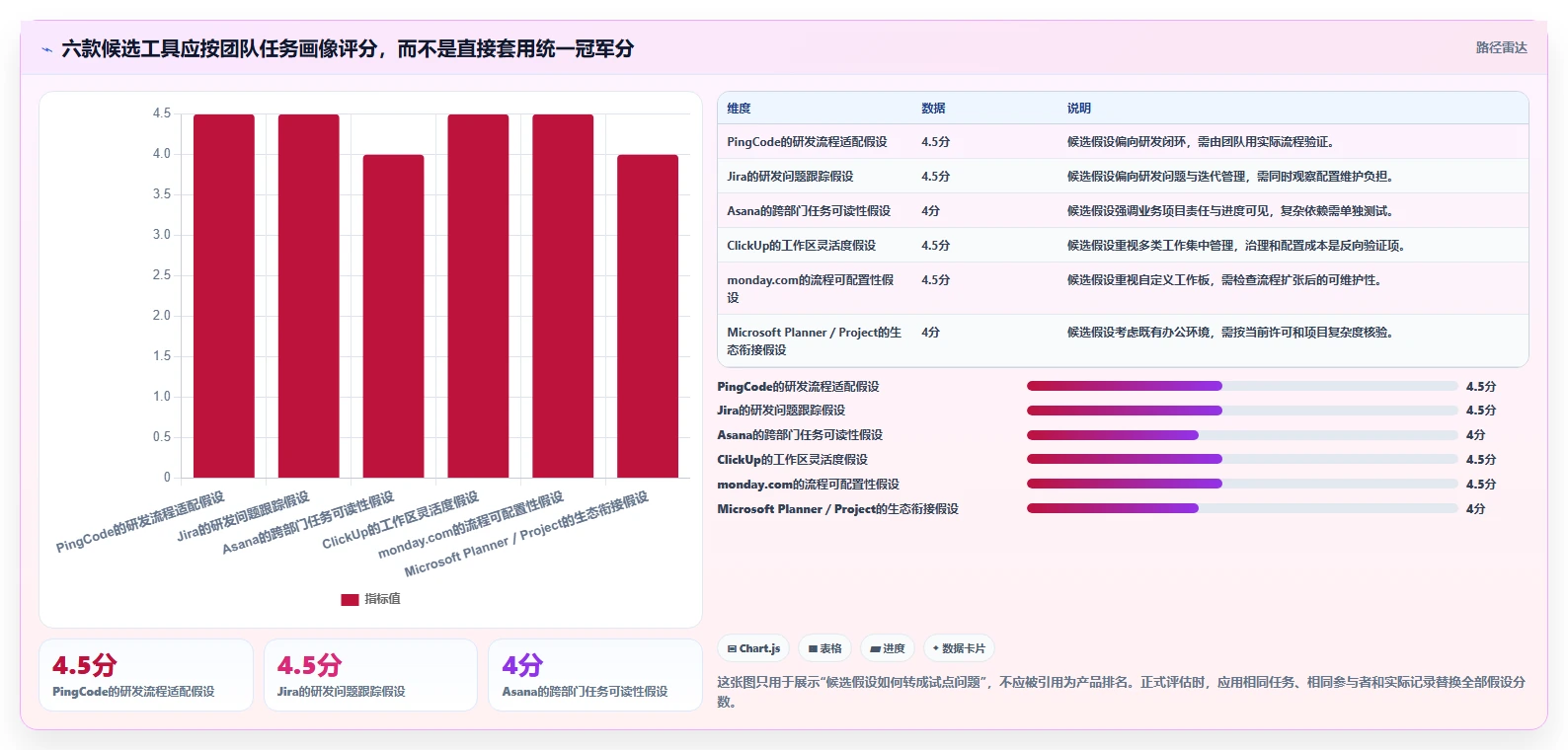The image size is (1568, 750).
Task: Click the PingCode bar in the chart
Action: (224, 296)
